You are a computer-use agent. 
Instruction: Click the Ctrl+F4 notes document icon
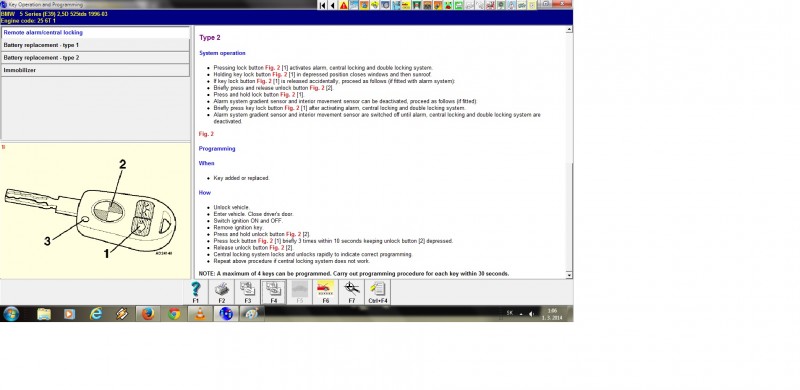coord(378,292)
